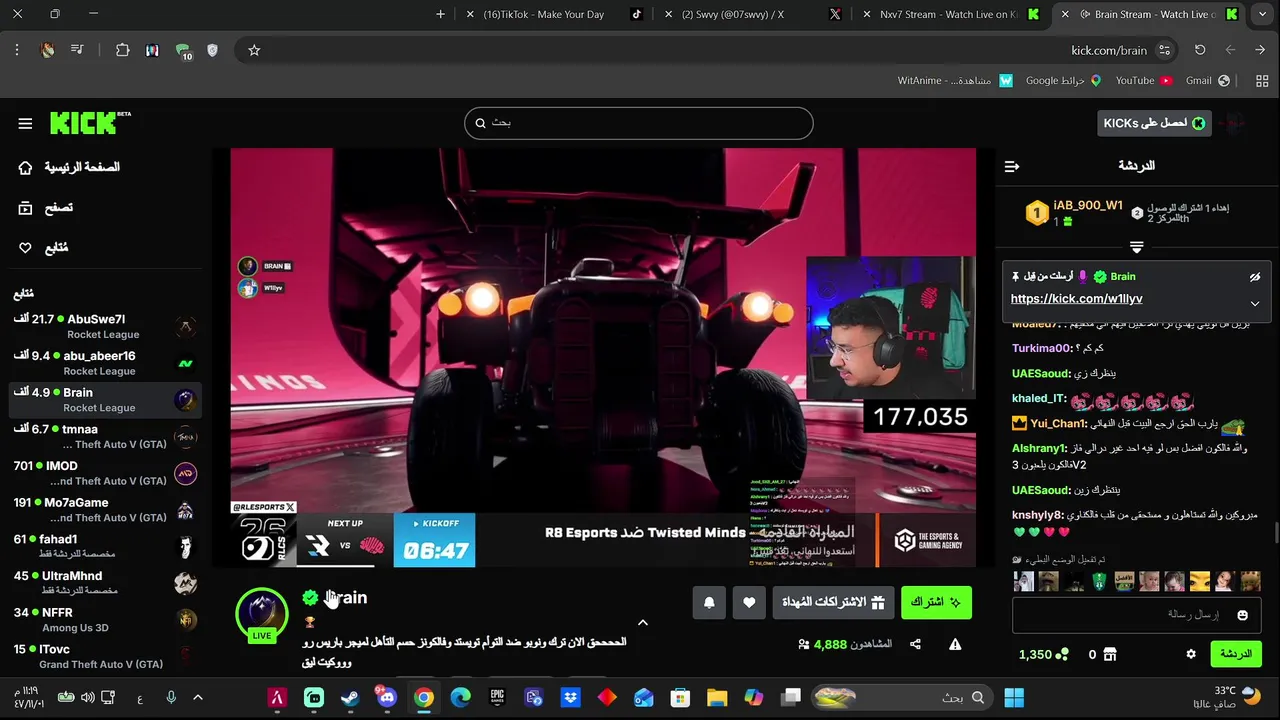Open fahad1 channel in sidebar
This screenshot has height=720, width=1280.
[105, 546]
